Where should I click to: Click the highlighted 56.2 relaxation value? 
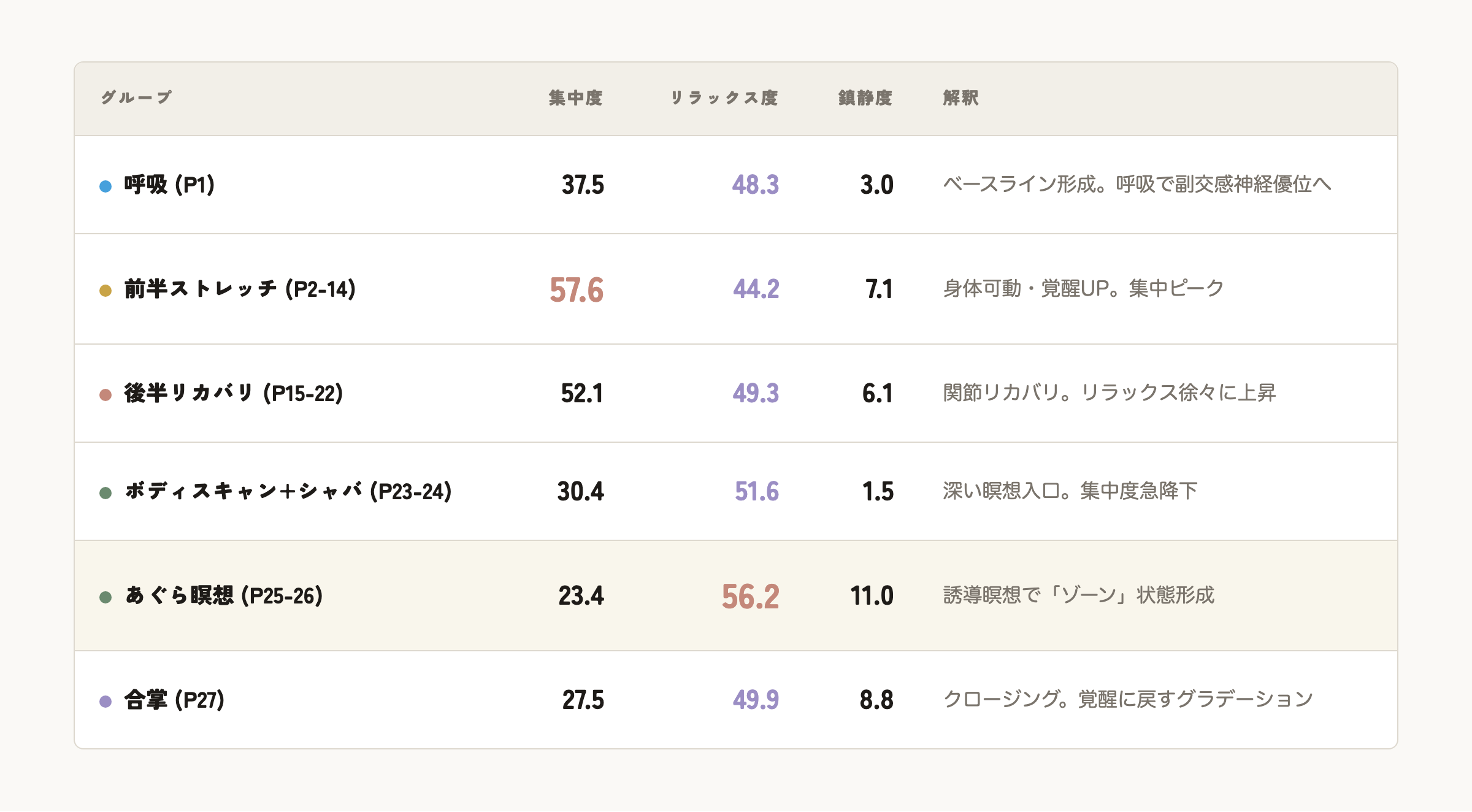click(750, 597)
